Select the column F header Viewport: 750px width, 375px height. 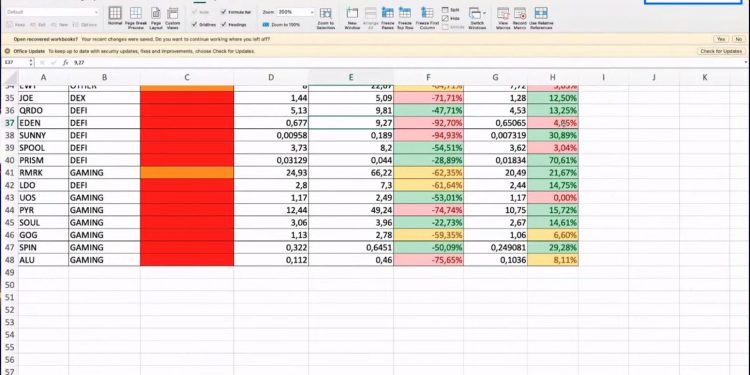[428, 77]
